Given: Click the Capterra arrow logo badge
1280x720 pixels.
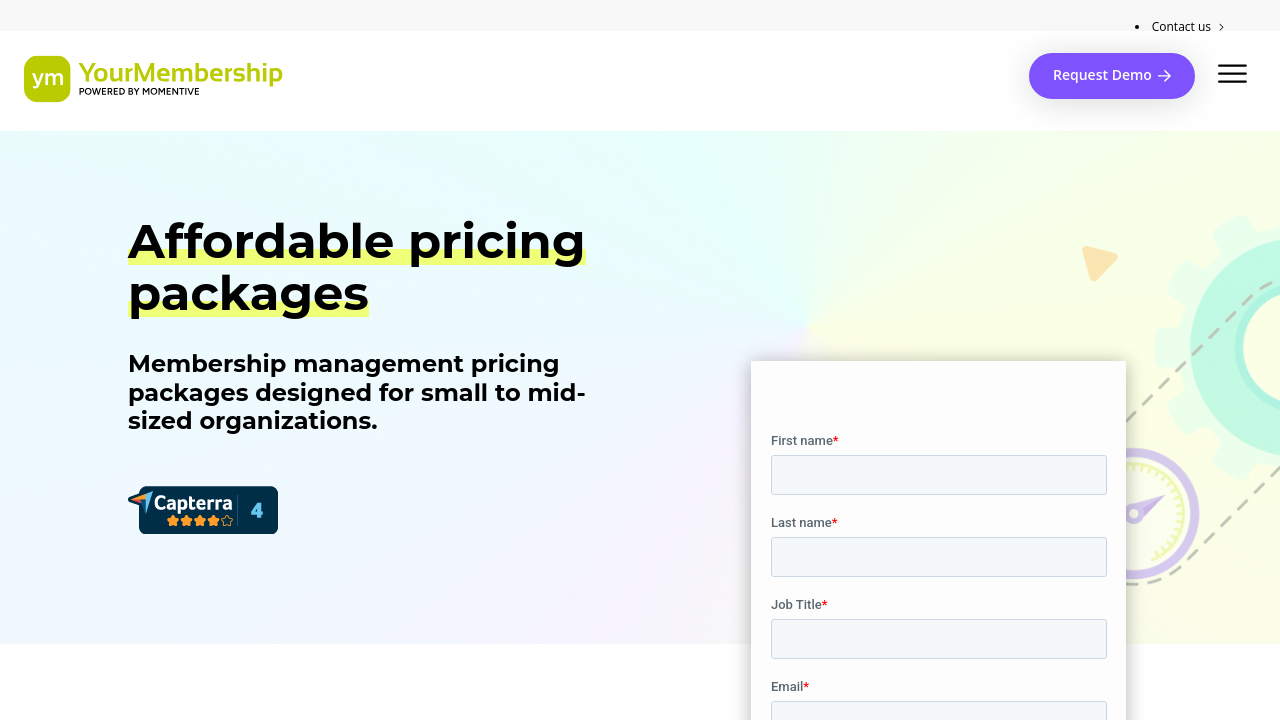Looking at the screenshot, I should click(141, 501).
